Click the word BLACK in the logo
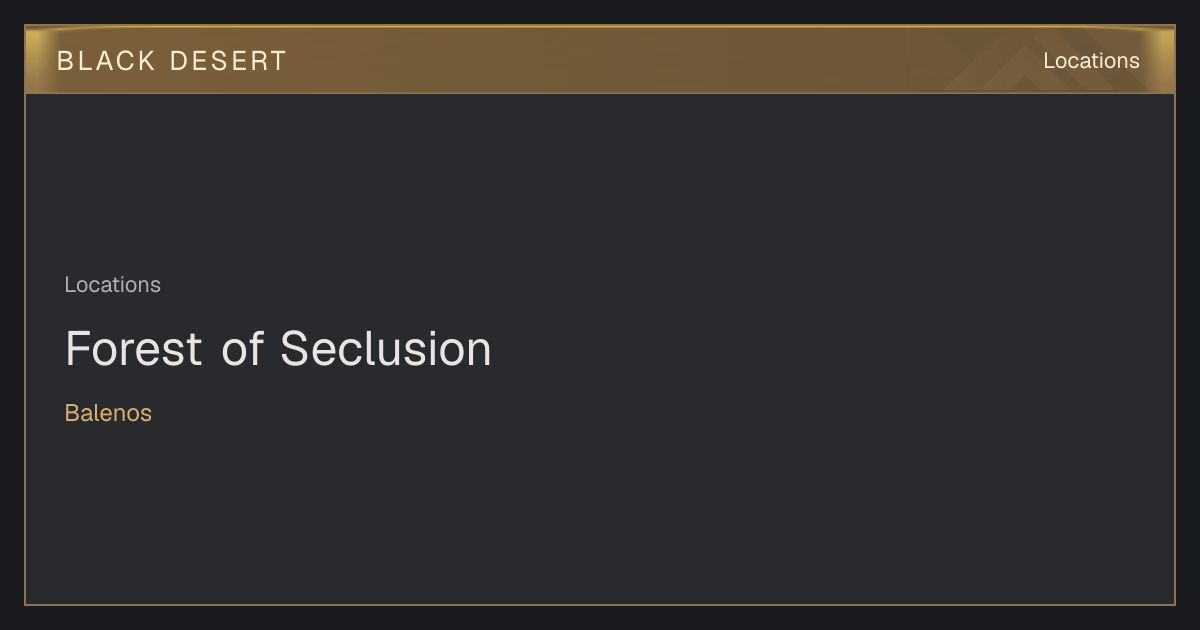This screenshot has width=1200, height=630. coord(106,61)
